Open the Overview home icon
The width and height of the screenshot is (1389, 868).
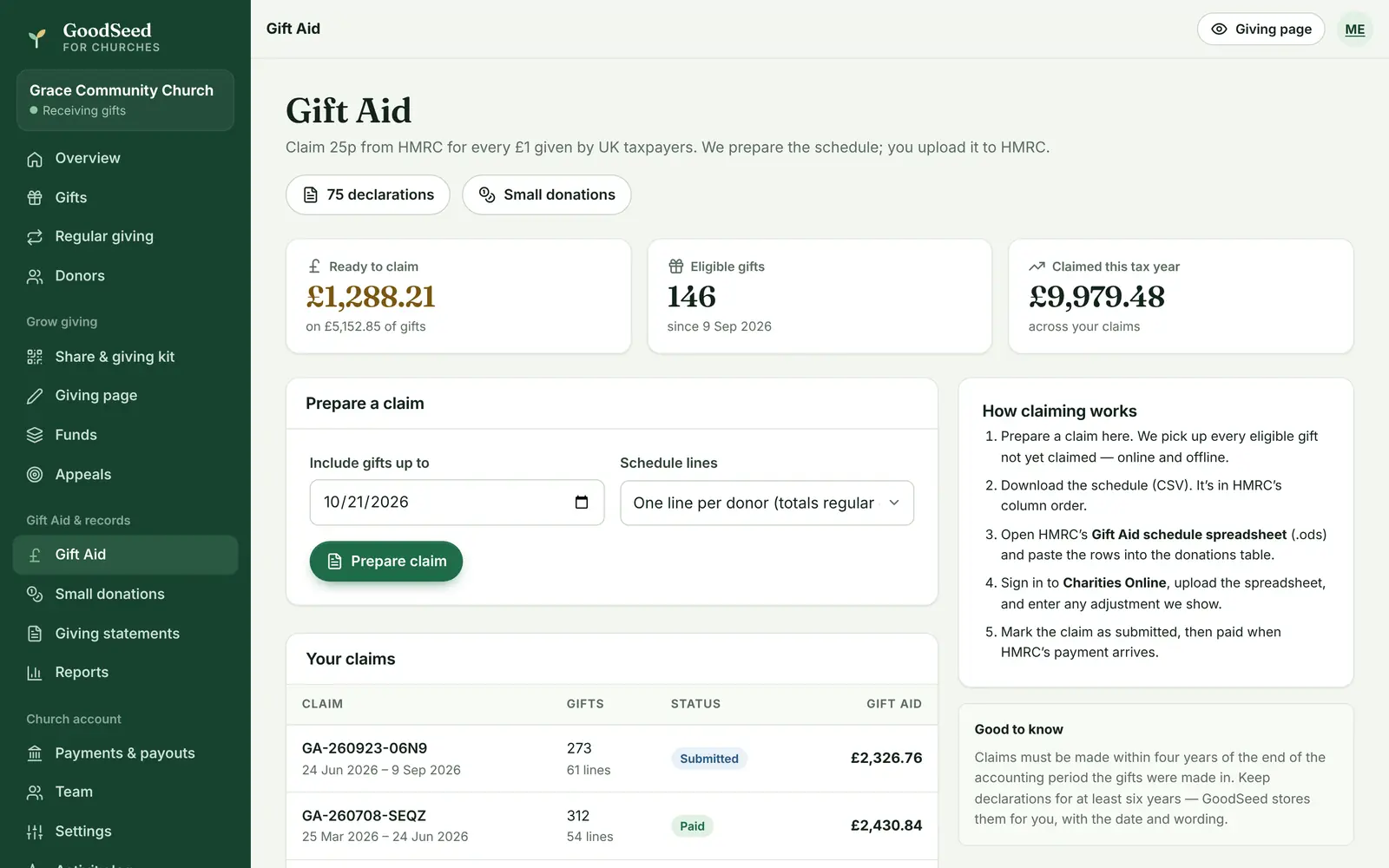35,159
